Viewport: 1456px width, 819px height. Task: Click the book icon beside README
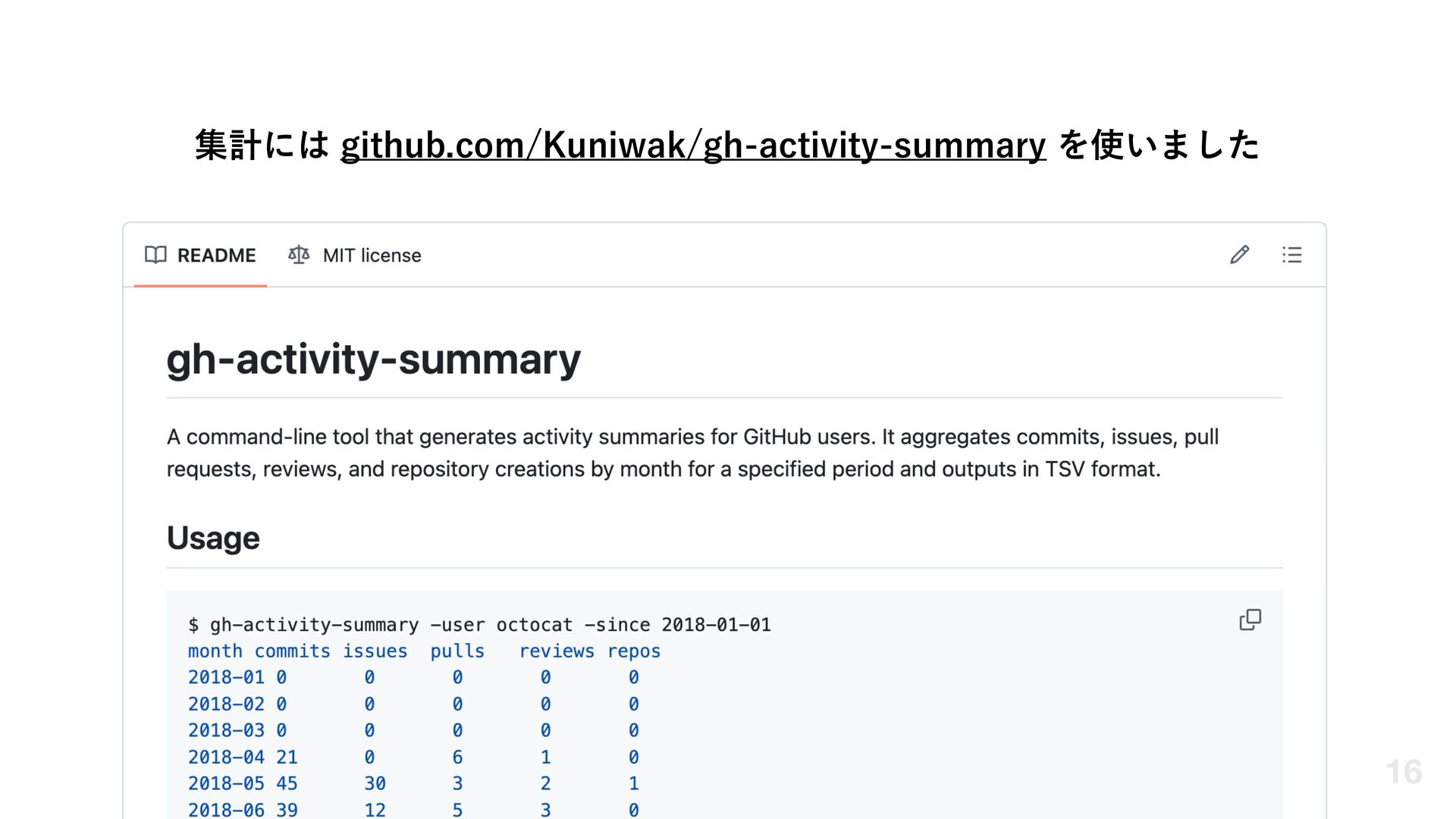[x=155, y=255]
